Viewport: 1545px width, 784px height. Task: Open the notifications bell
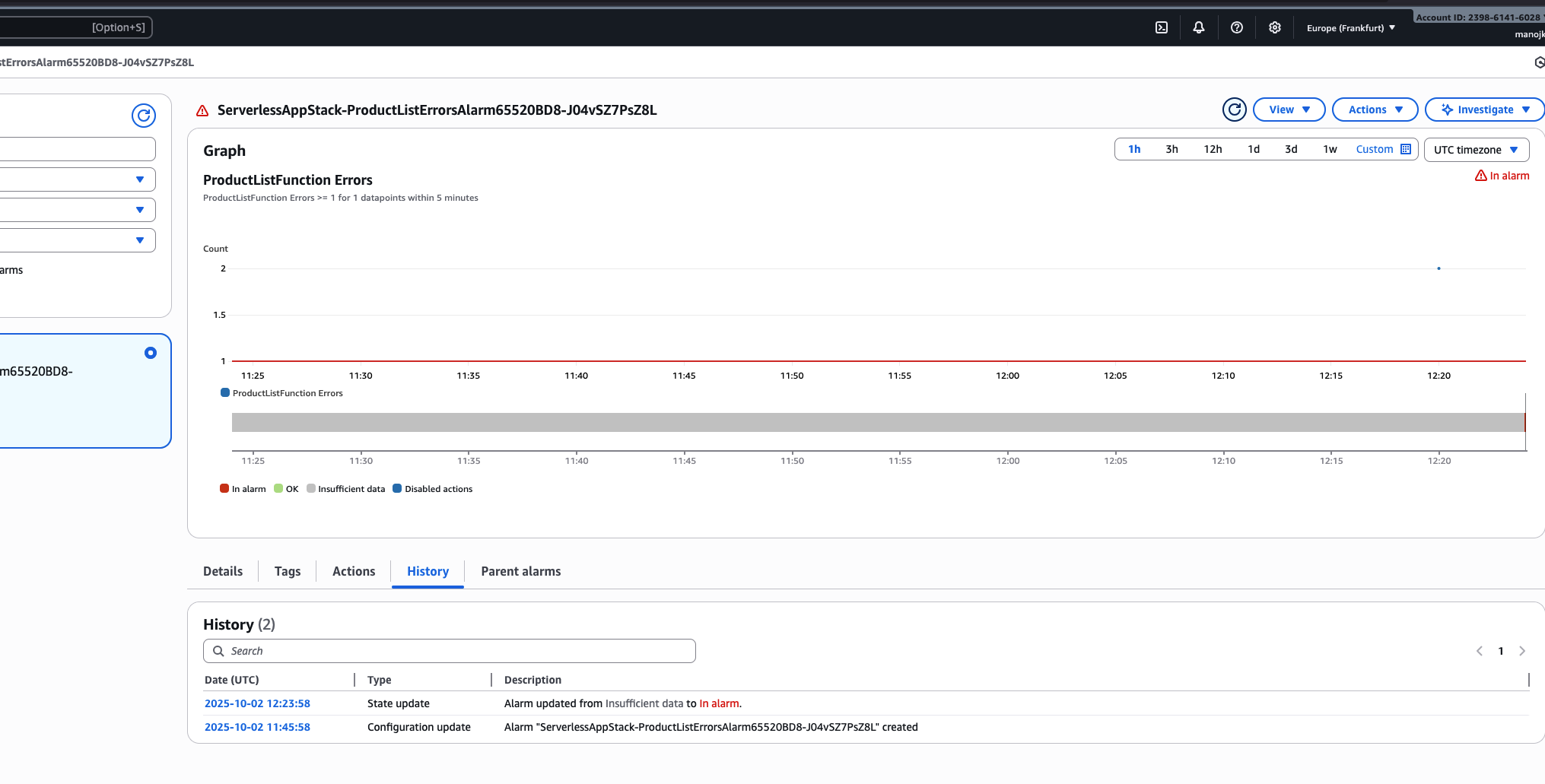click(1199, 27)
